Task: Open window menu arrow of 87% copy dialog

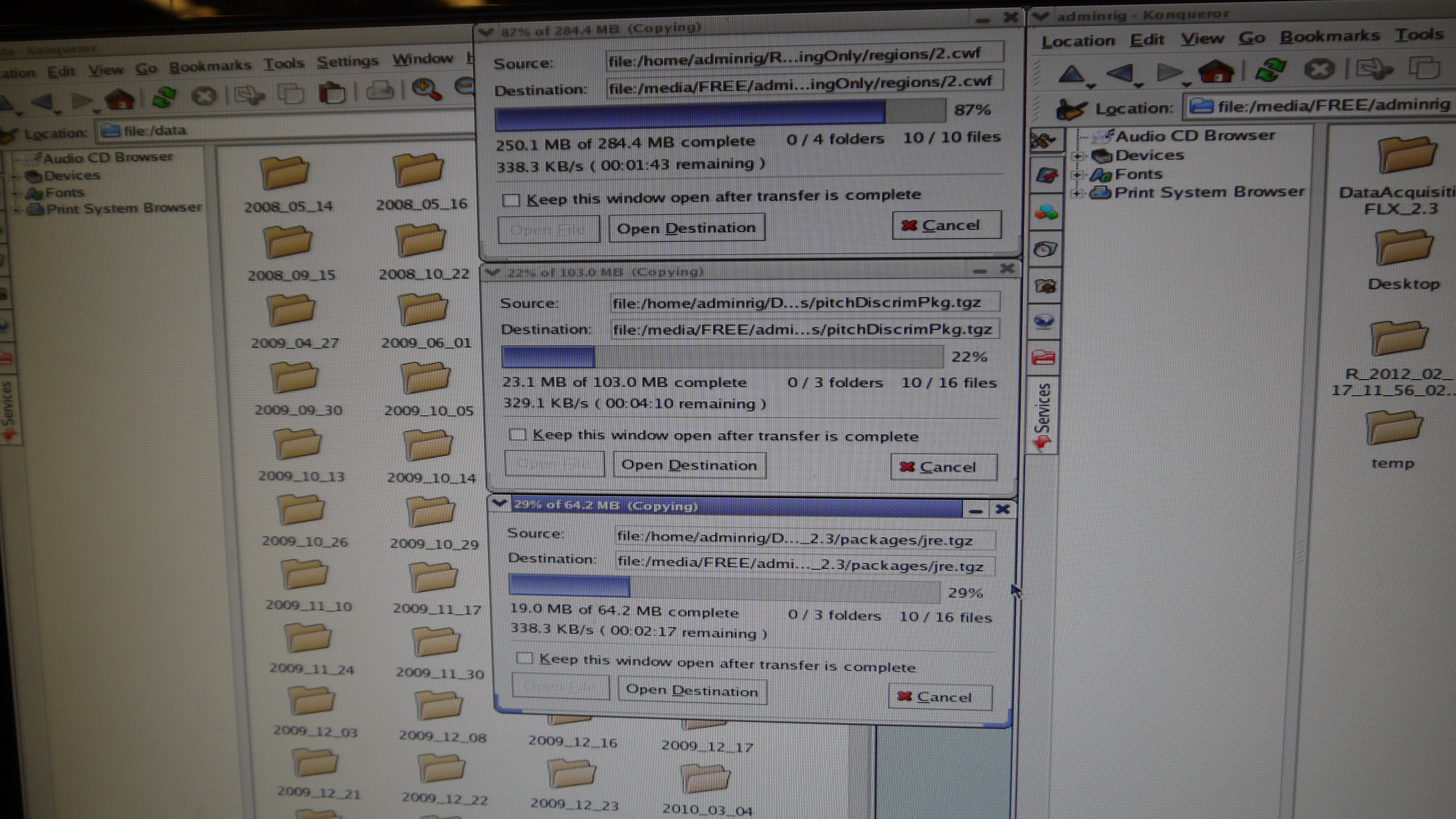Action: pyautogui.click(x=486, y=32)
